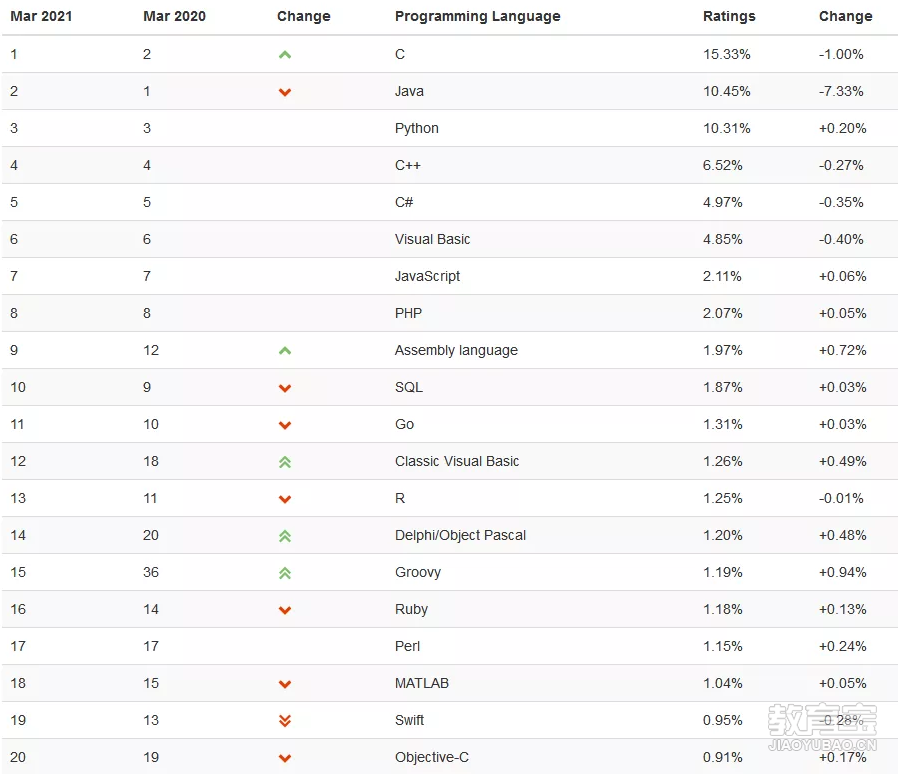The width and height of the screenshot is (898, 774).
Task: Click the Ratings column header
Action: [729, 16]
